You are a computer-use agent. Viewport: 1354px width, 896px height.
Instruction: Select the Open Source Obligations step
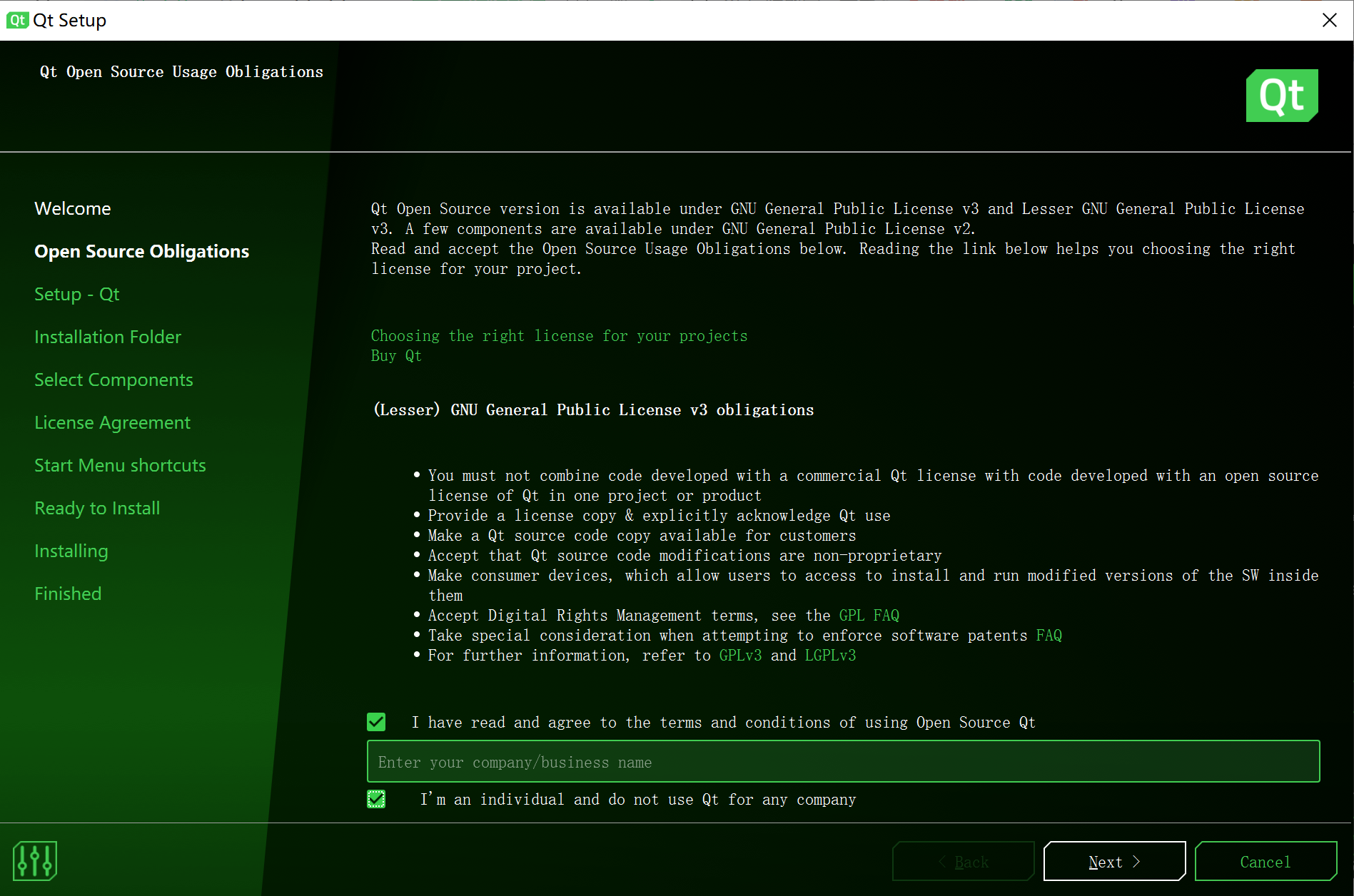coord(141,251)
